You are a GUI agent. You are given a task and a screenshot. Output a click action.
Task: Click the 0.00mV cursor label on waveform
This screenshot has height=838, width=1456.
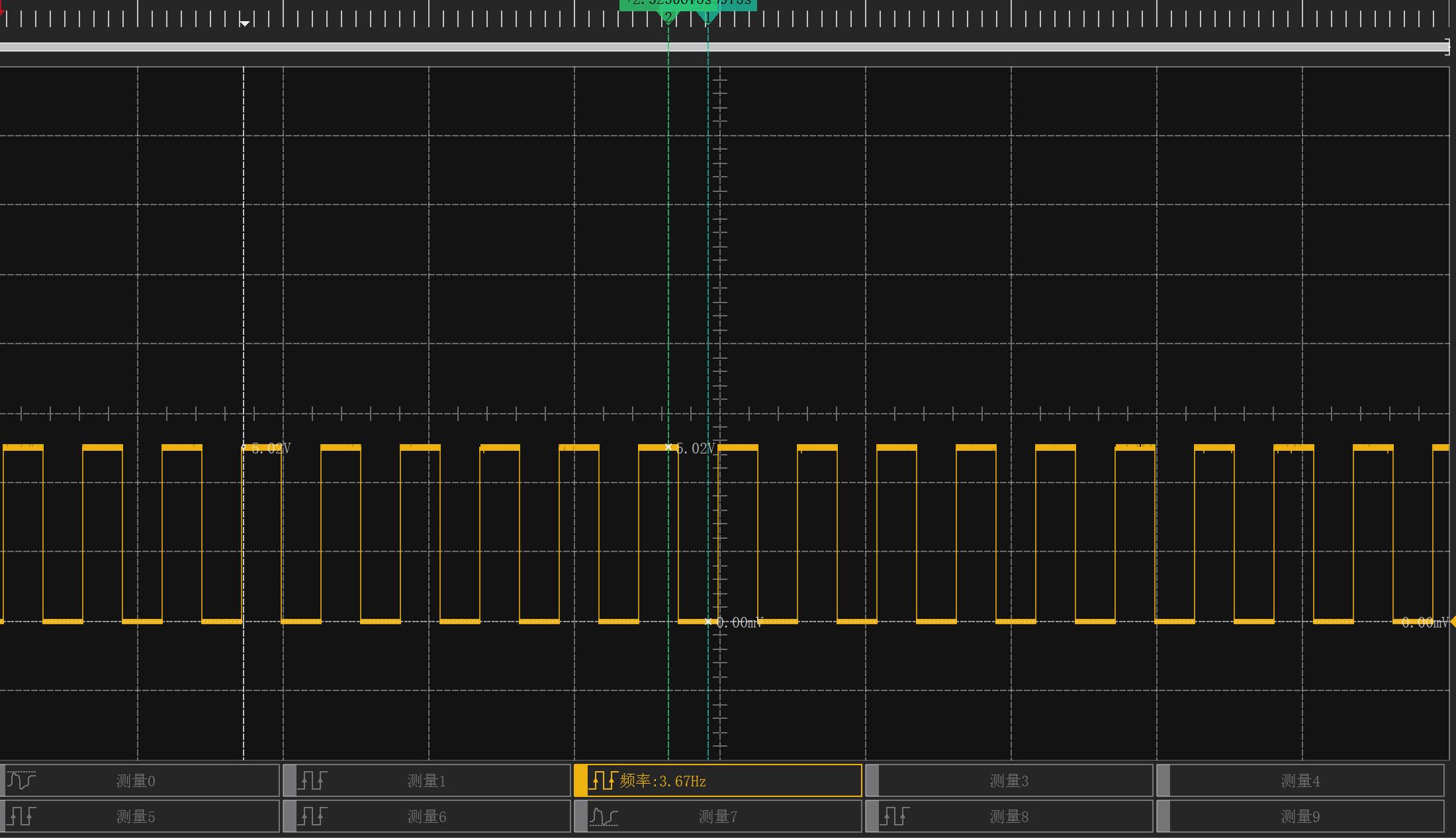point(739,622)
